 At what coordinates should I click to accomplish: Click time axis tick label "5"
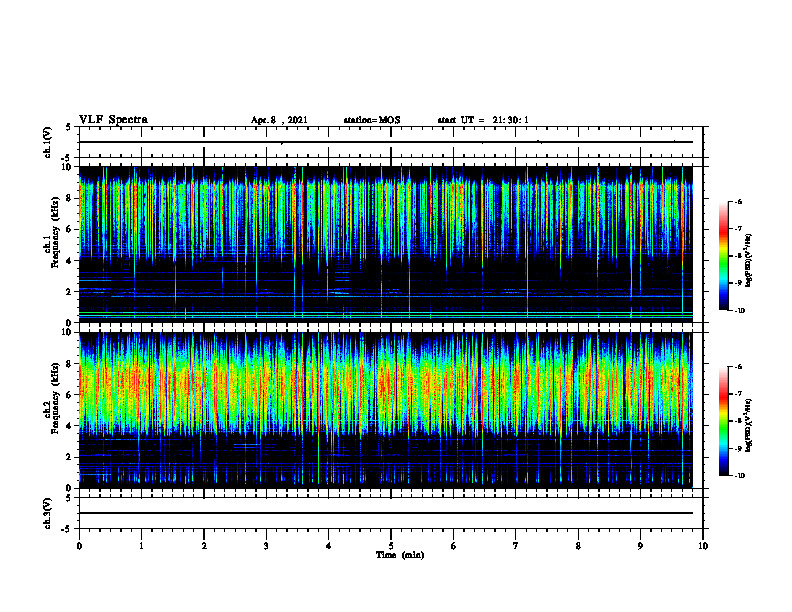391,546
